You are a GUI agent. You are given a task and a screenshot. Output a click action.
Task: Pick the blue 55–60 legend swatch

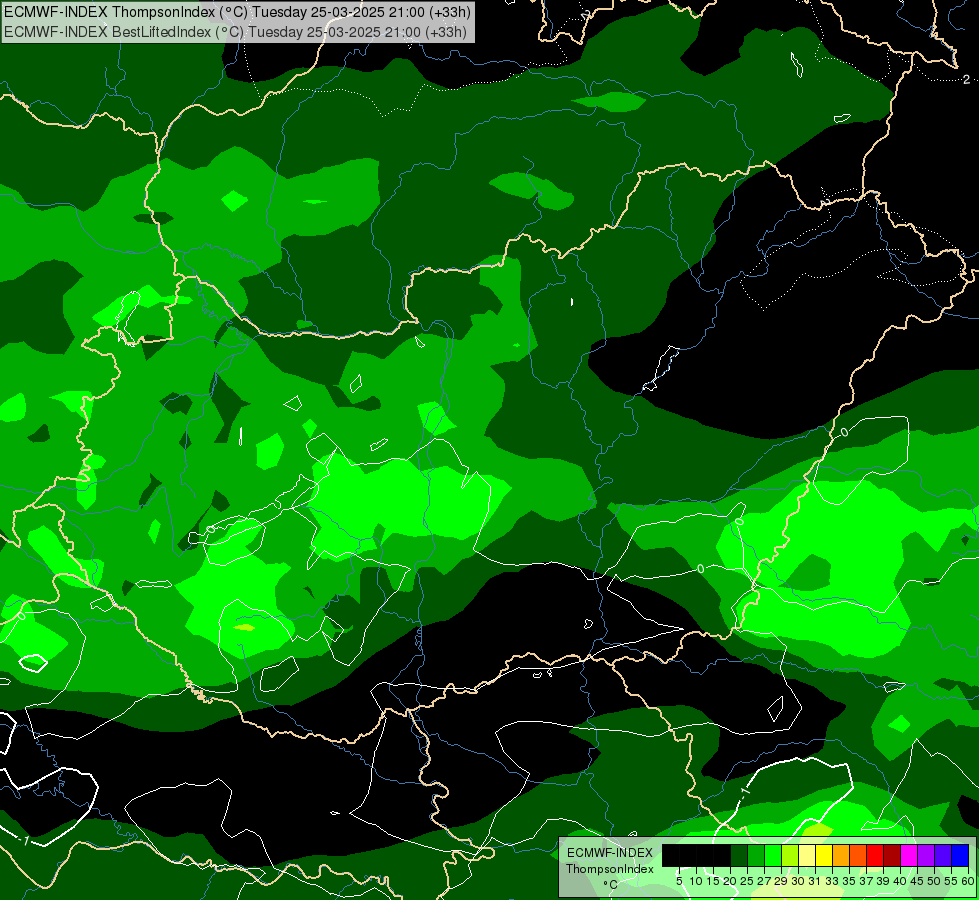[x=960, y=855]
